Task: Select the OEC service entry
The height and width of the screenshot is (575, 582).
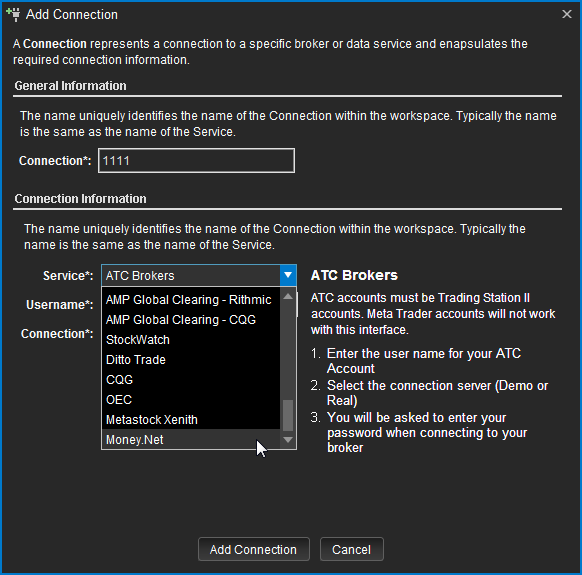Action: pos(191,400)
